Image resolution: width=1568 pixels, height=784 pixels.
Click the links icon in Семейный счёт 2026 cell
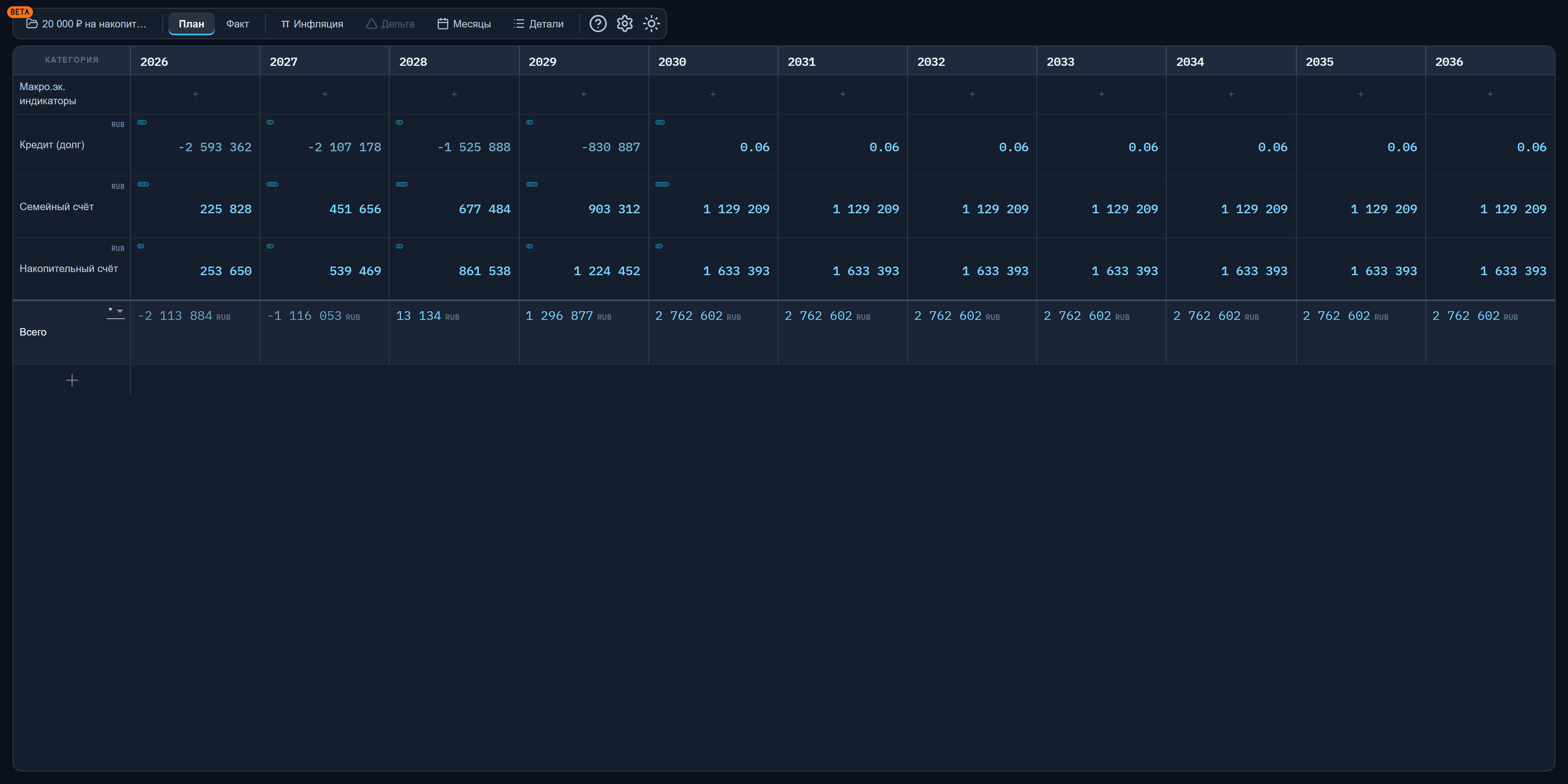(143, 184)
